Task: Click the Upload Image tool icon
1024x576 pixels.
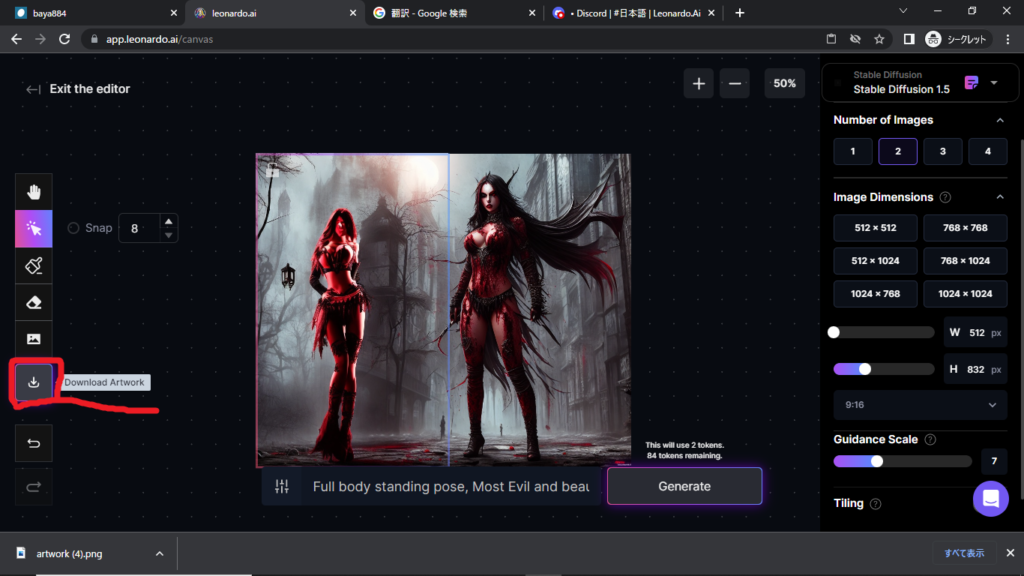Action: pyautogui.click(x=34, y=339)
